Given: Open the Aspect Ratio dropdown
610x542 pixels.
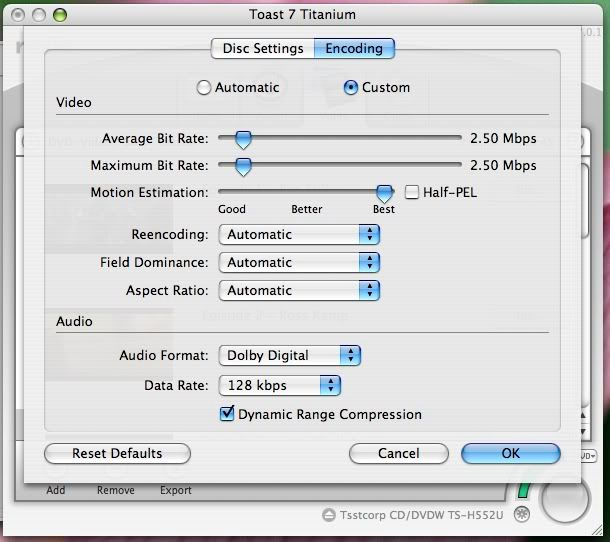Looking at the screenshot, I should coord(299,290).
